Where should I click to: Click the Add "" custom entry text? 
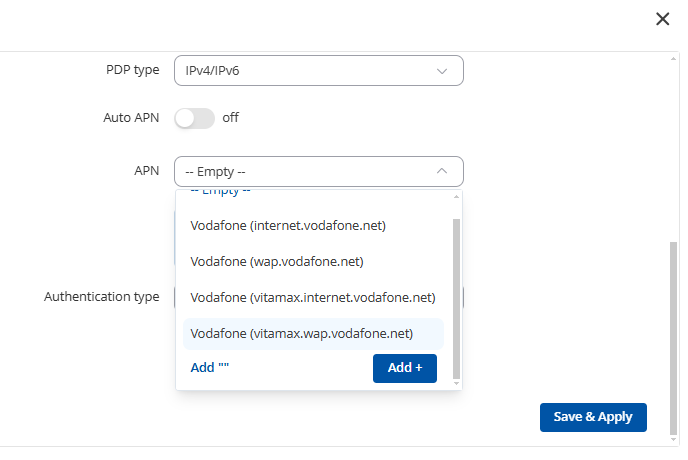[210, 368]
